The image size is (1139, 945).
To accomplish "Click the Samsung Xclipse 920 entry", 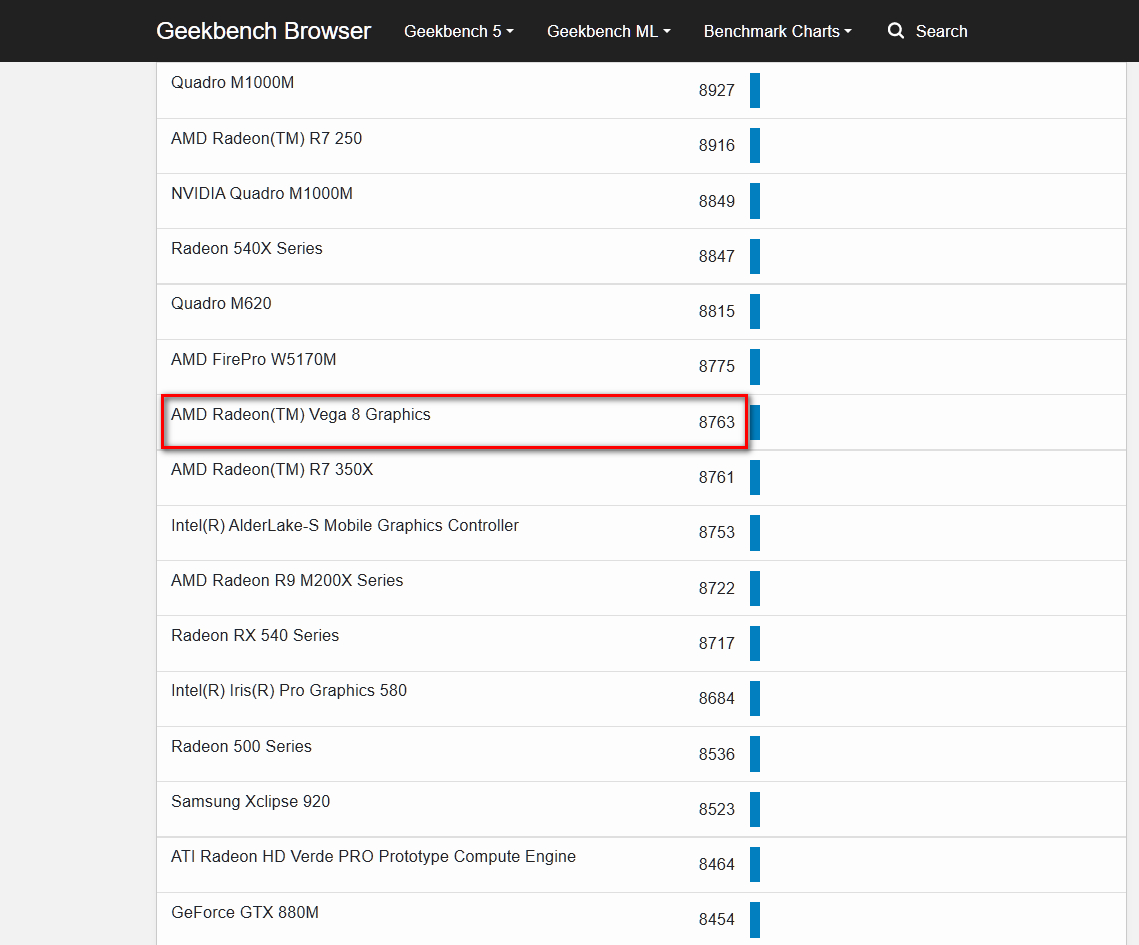I will (250, 802).
